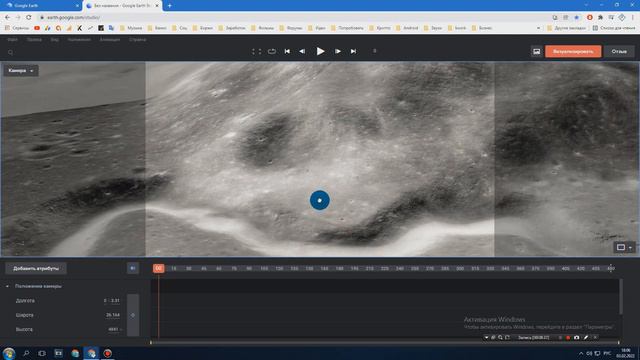Screen dimensions: 640x360
Task: Click the Отзыв feedback button
Action: click(x=619, y=51)
